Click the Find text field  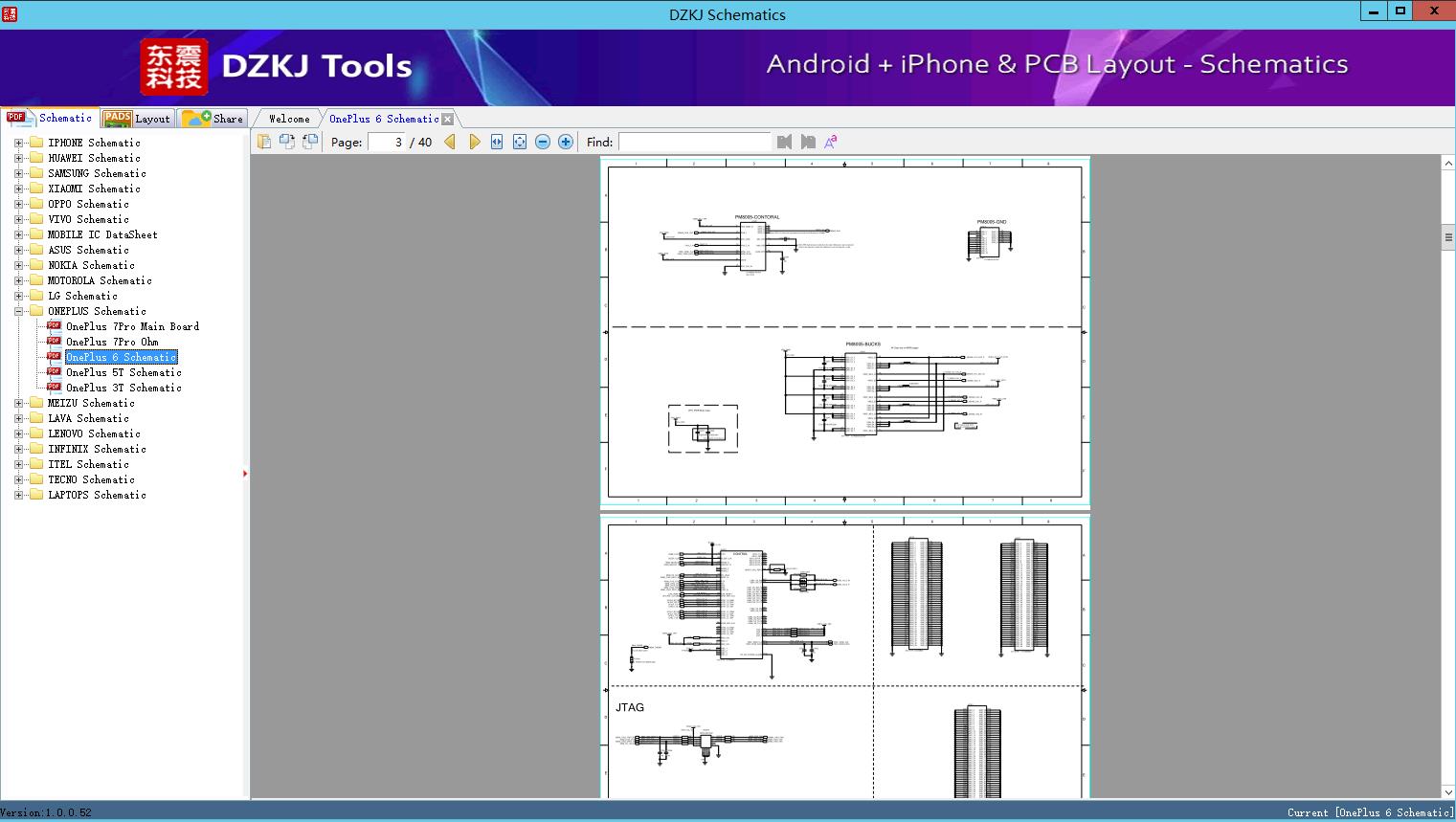tap(694, 142)
